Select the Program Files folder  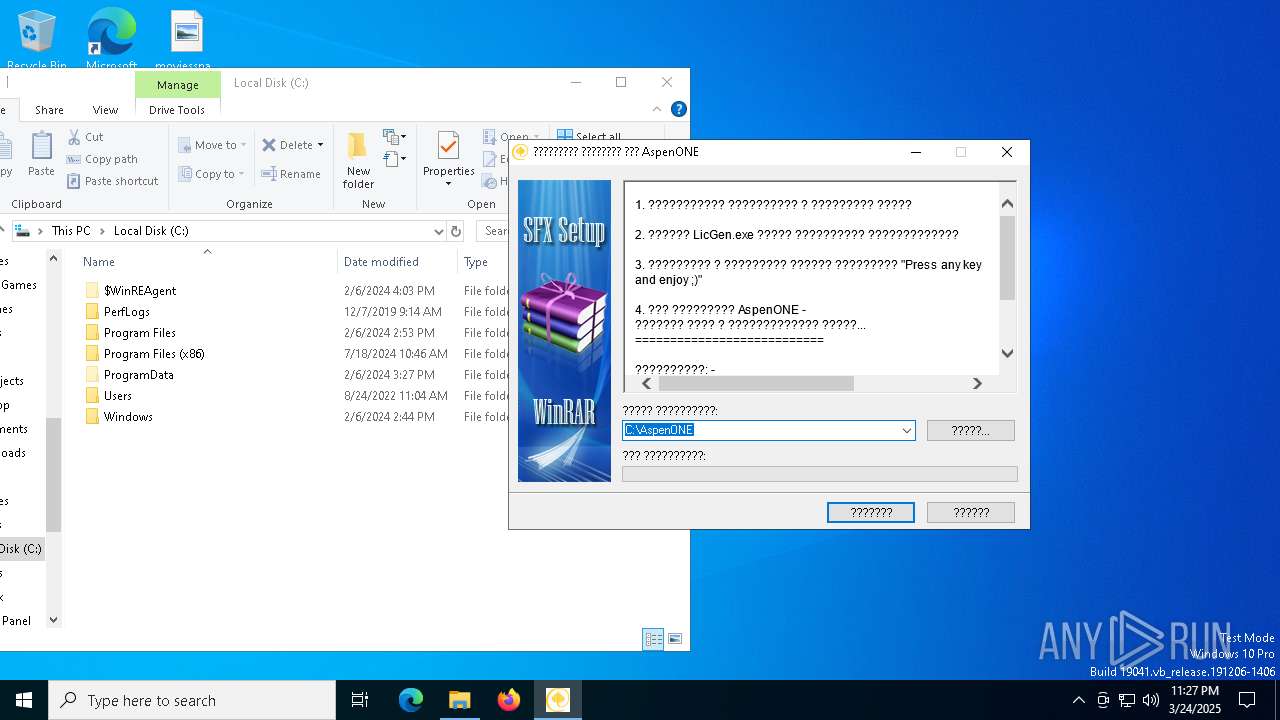pyautogui.click(x=140, y=333)
